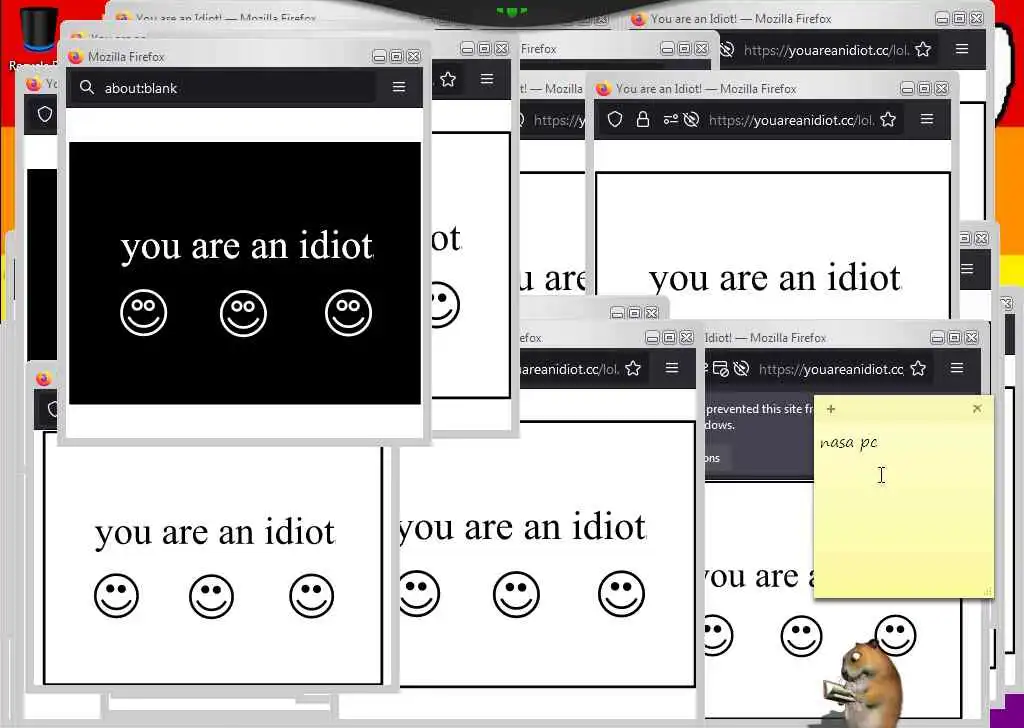Click the bookmark star in the popup-notification window
This screenshot has width=1024, height=728.
coord(918,369)
